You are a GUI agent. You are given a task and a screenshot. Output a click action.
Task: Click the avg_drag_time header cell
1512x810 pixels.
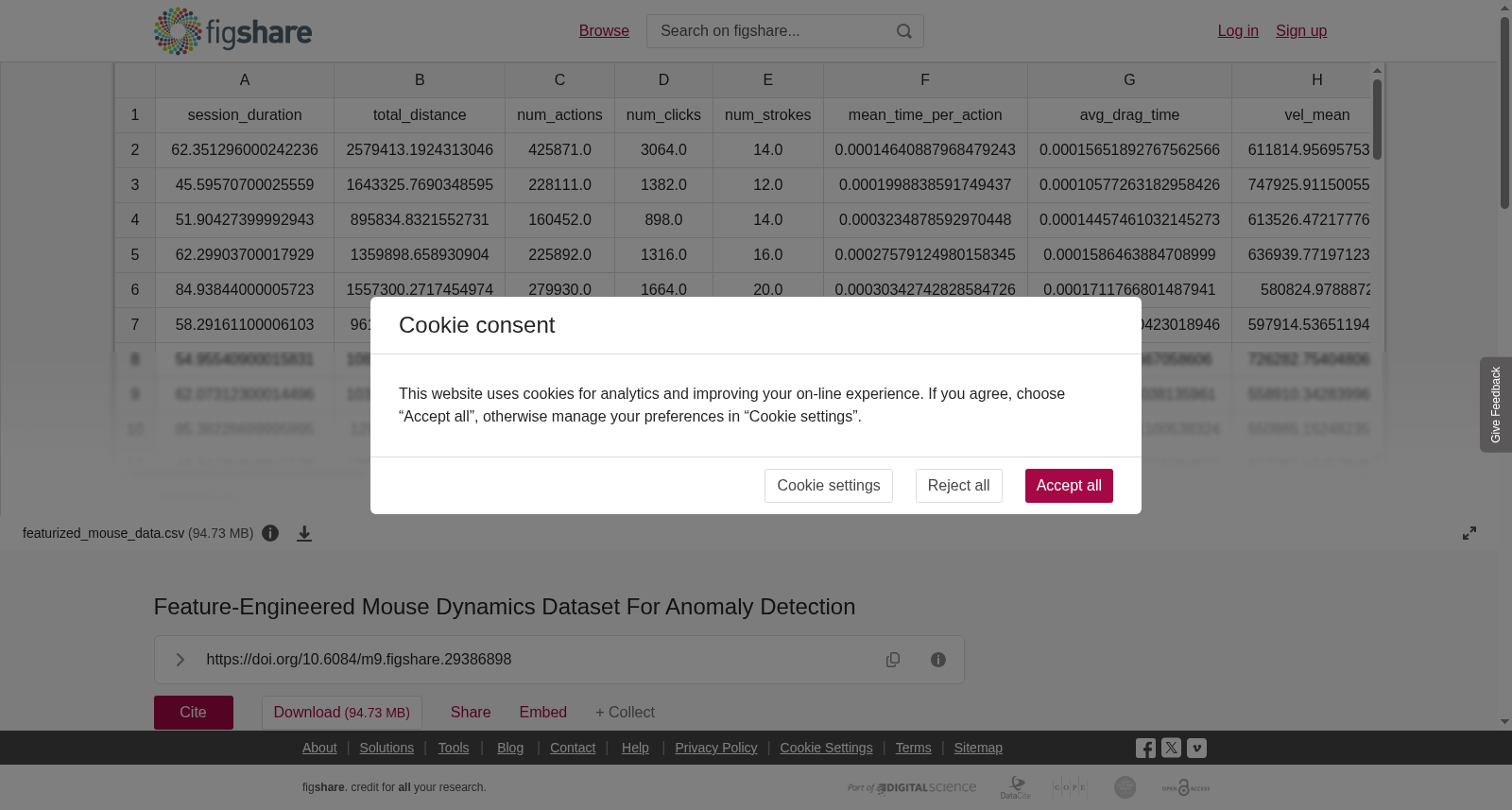tap(1129, 115)
